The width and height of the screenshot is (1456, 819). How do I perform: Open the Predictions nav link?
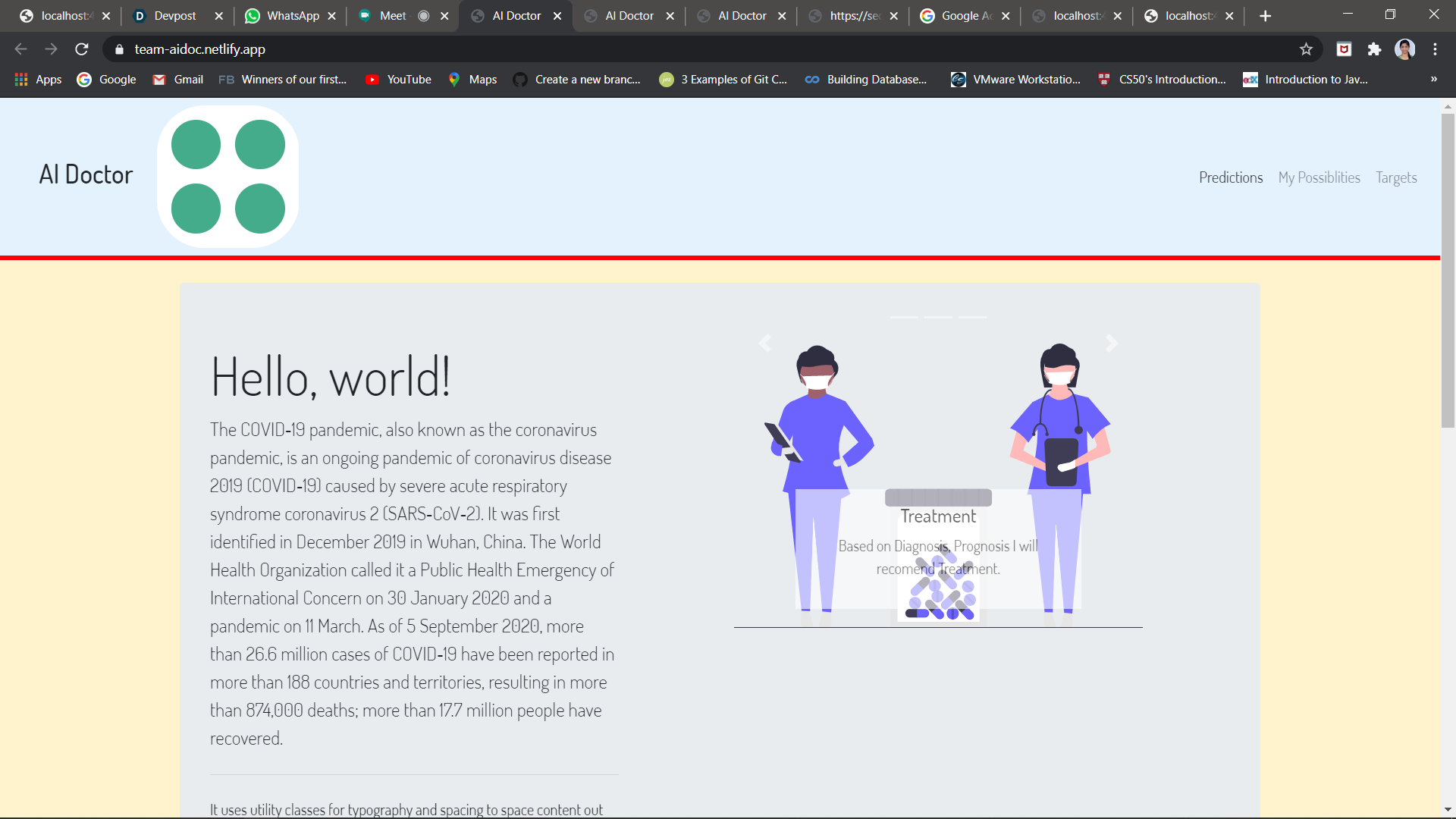click(1231, 177)
